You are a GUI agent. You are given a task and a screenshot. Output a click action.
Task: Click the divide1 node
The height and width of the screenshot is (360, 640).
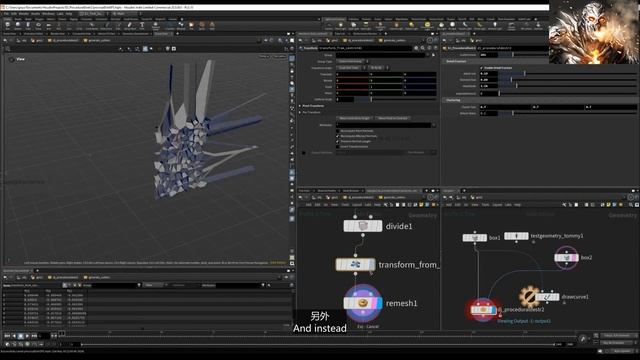coord(362,226)
